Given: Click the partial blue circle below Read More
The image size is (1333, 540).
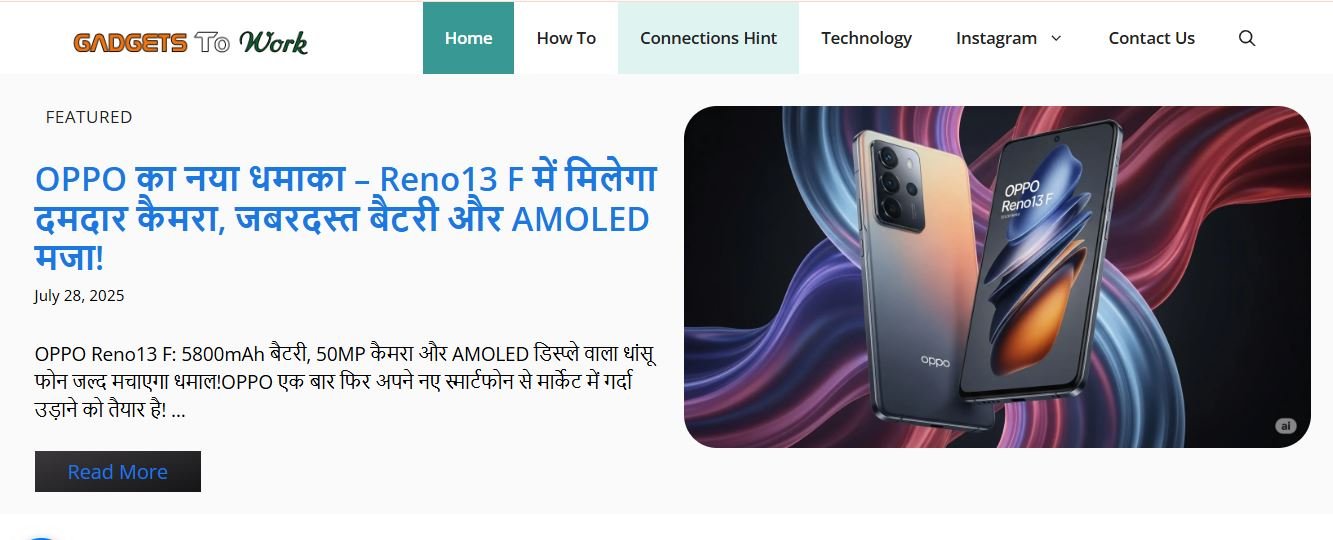Looking at the screenshot, I should coord(41,537).
